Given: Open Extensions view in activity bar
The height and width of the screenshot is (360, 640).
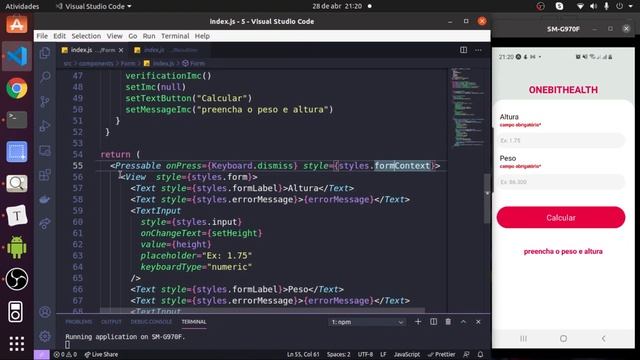Looking at the screenshot, I should [45, 175].
